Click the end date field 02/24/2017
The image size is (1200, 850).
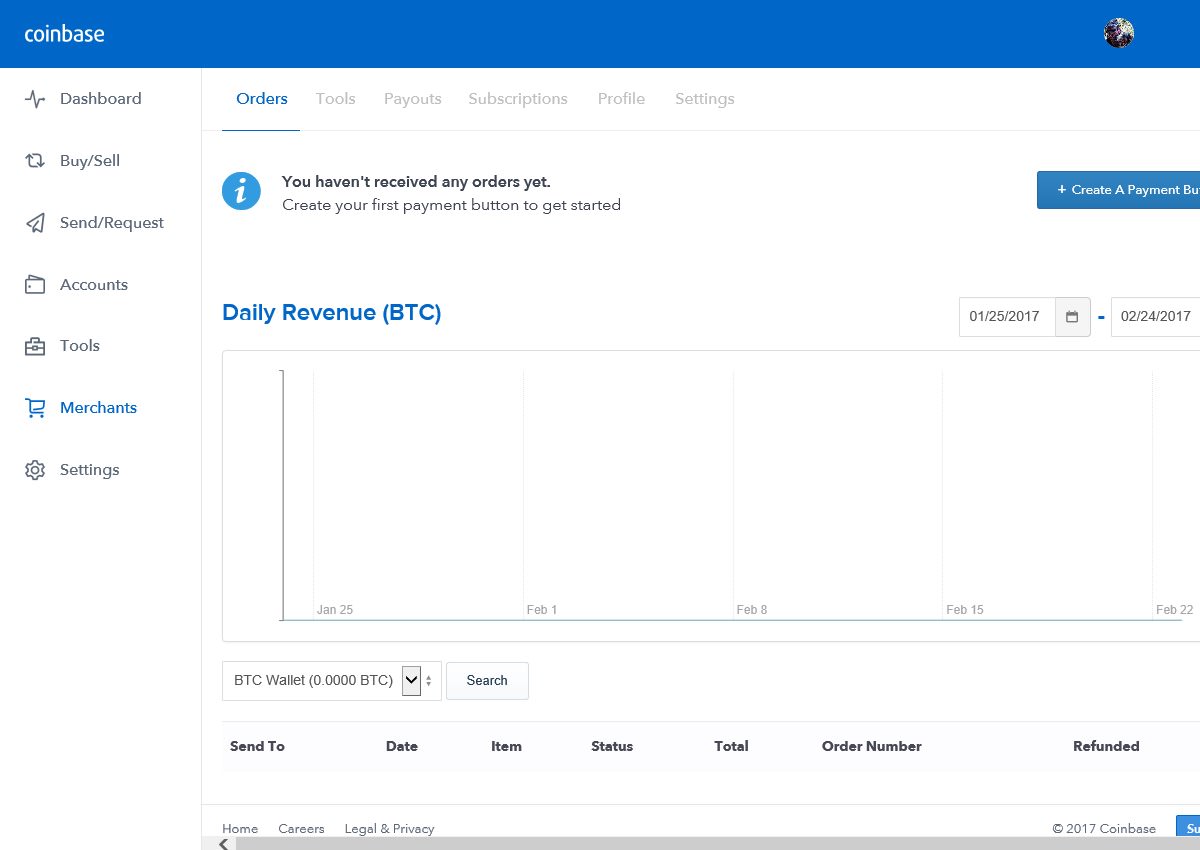click(x=1156, y=316)
